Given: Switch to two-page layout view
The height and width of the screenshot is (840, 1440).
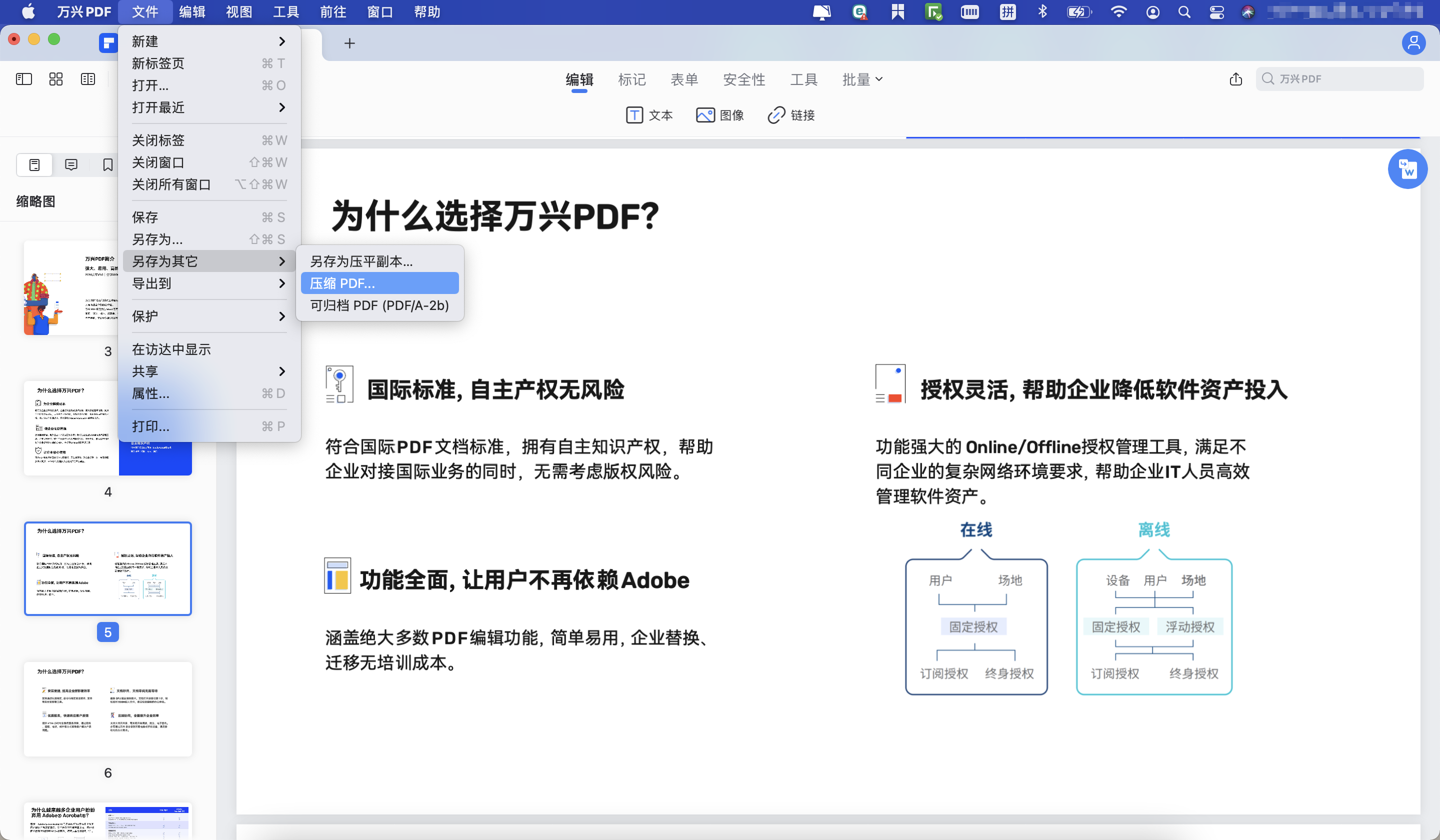Looking at the screenshot, I should [87, 79].
